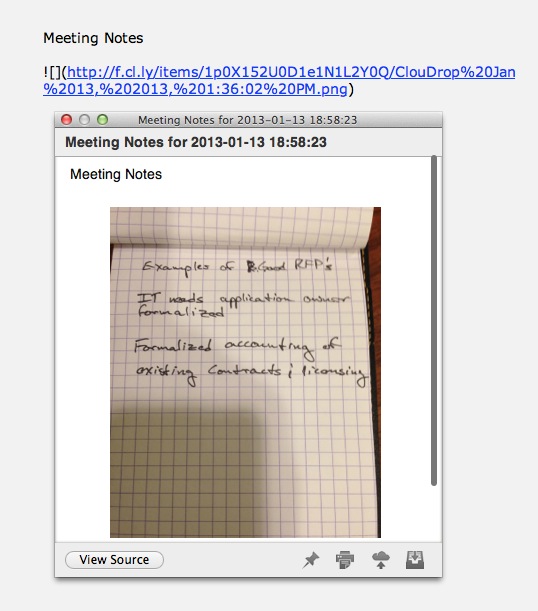Click the window title bar text
This screenshot has width=538, height=611.
point(247,120)
